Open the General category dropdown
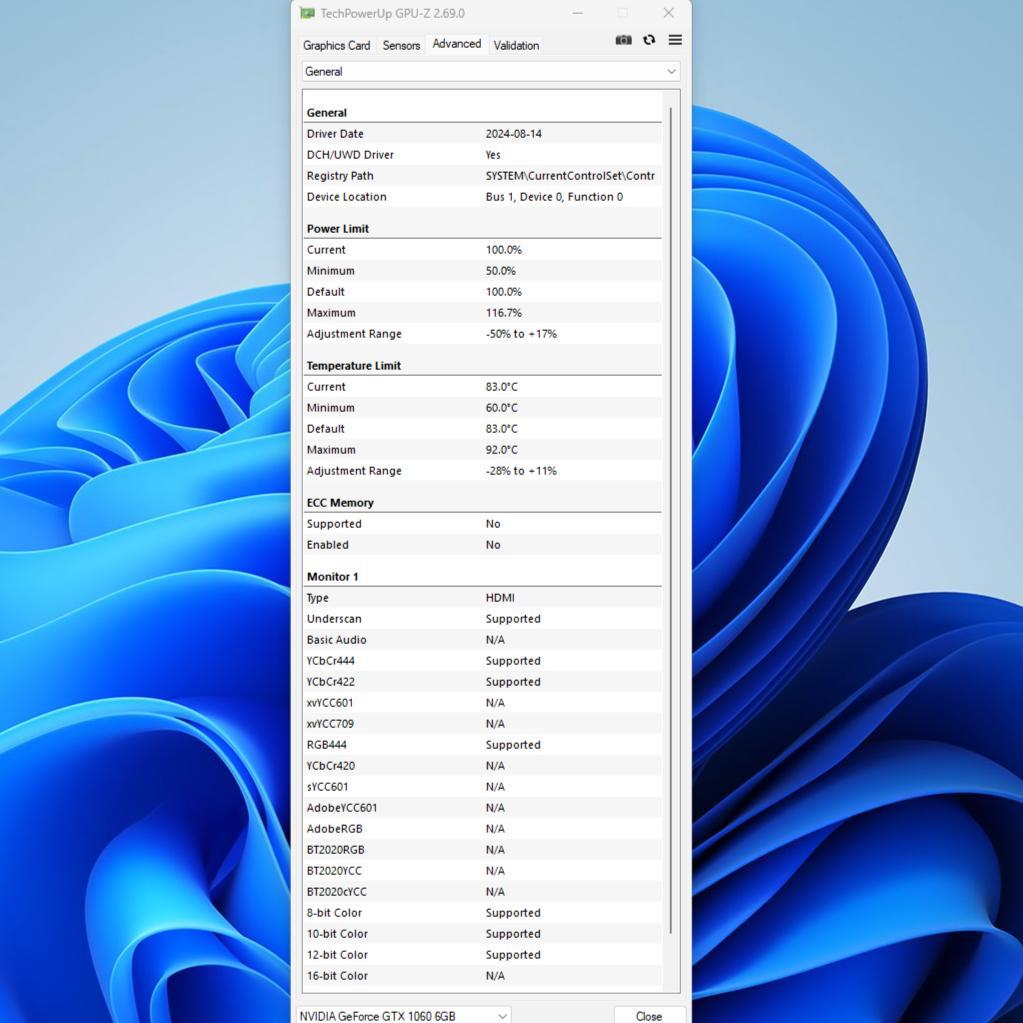 tap(491, 71)
